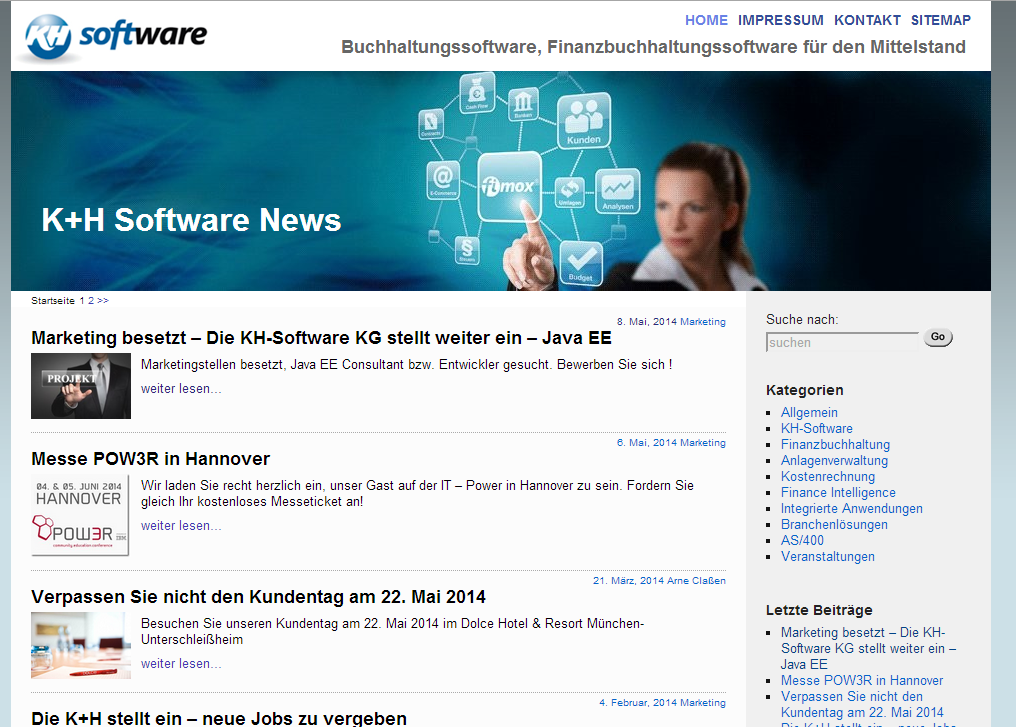Click the Marketing author link dated 4. Februar
Viewport: 1016px width, 727px height.
tap(703, 703)
